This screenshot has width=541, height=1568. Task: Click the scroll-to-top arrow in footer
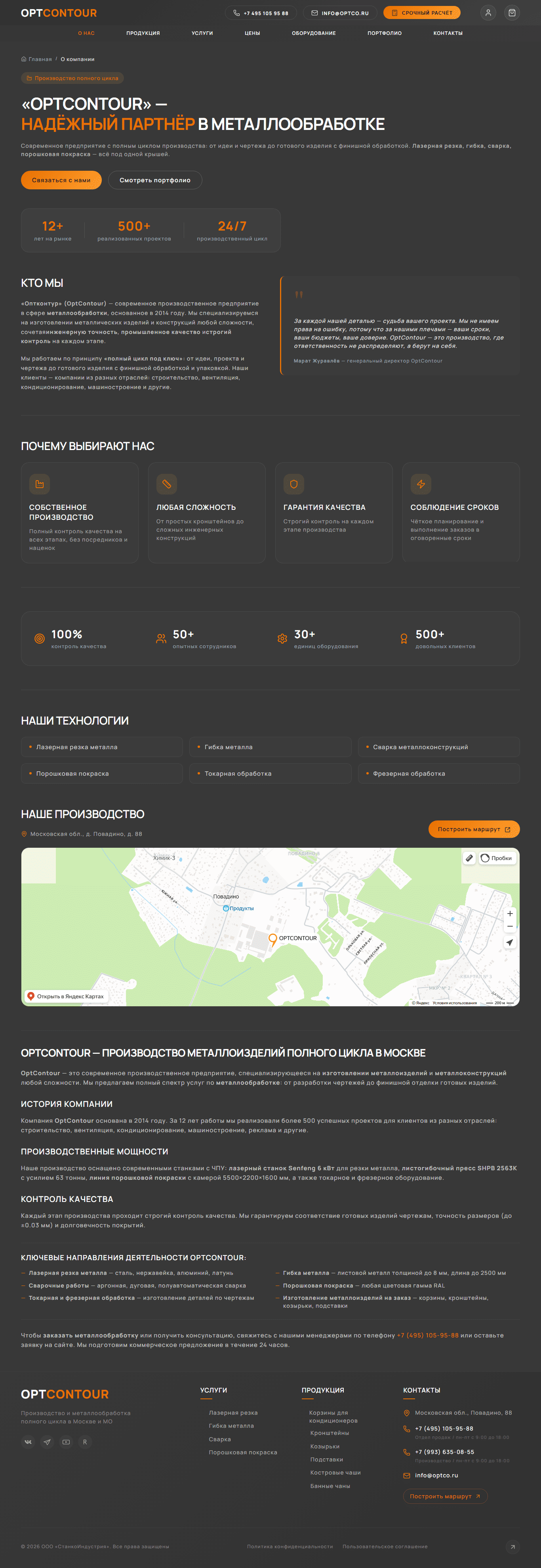(x=512, y=1547)
